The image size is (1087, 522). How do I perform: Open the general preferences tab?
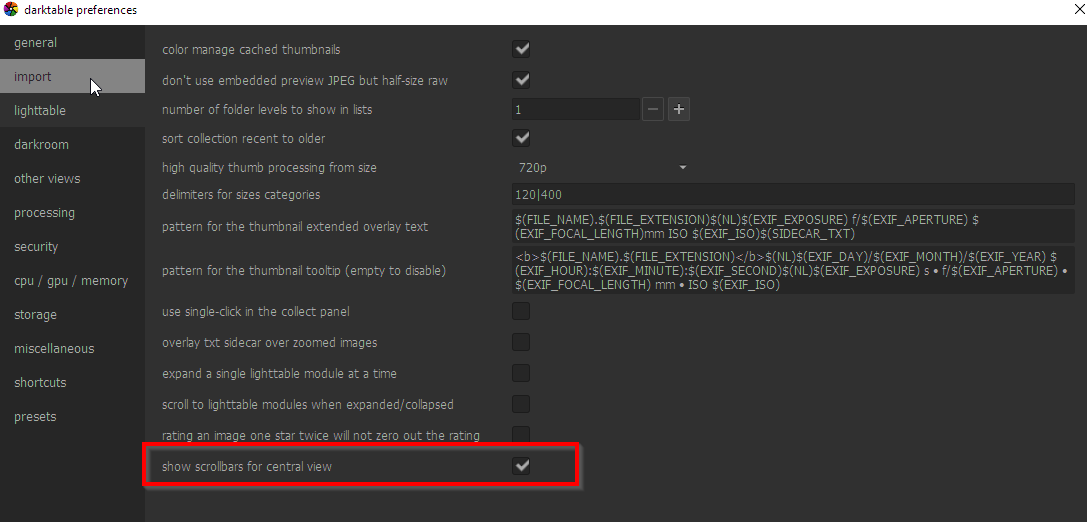click(x=72, y=42)
